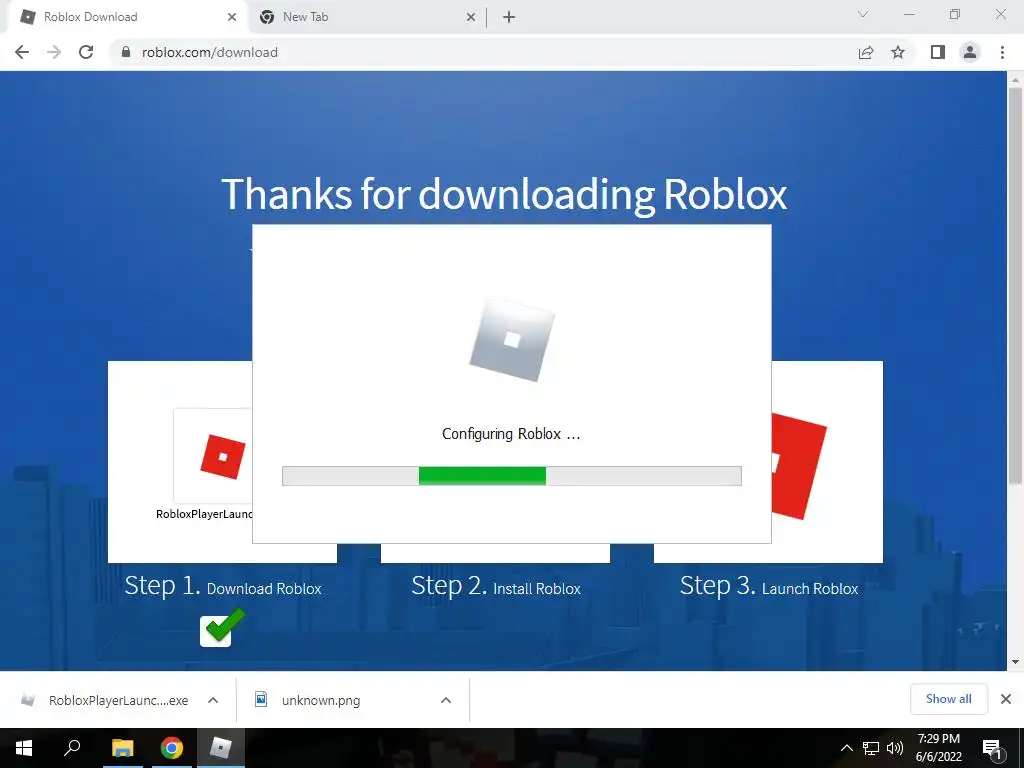This screenshot has width=1024, height=768.
Task: Show hidden system tray icons
Action: [846, 748]
